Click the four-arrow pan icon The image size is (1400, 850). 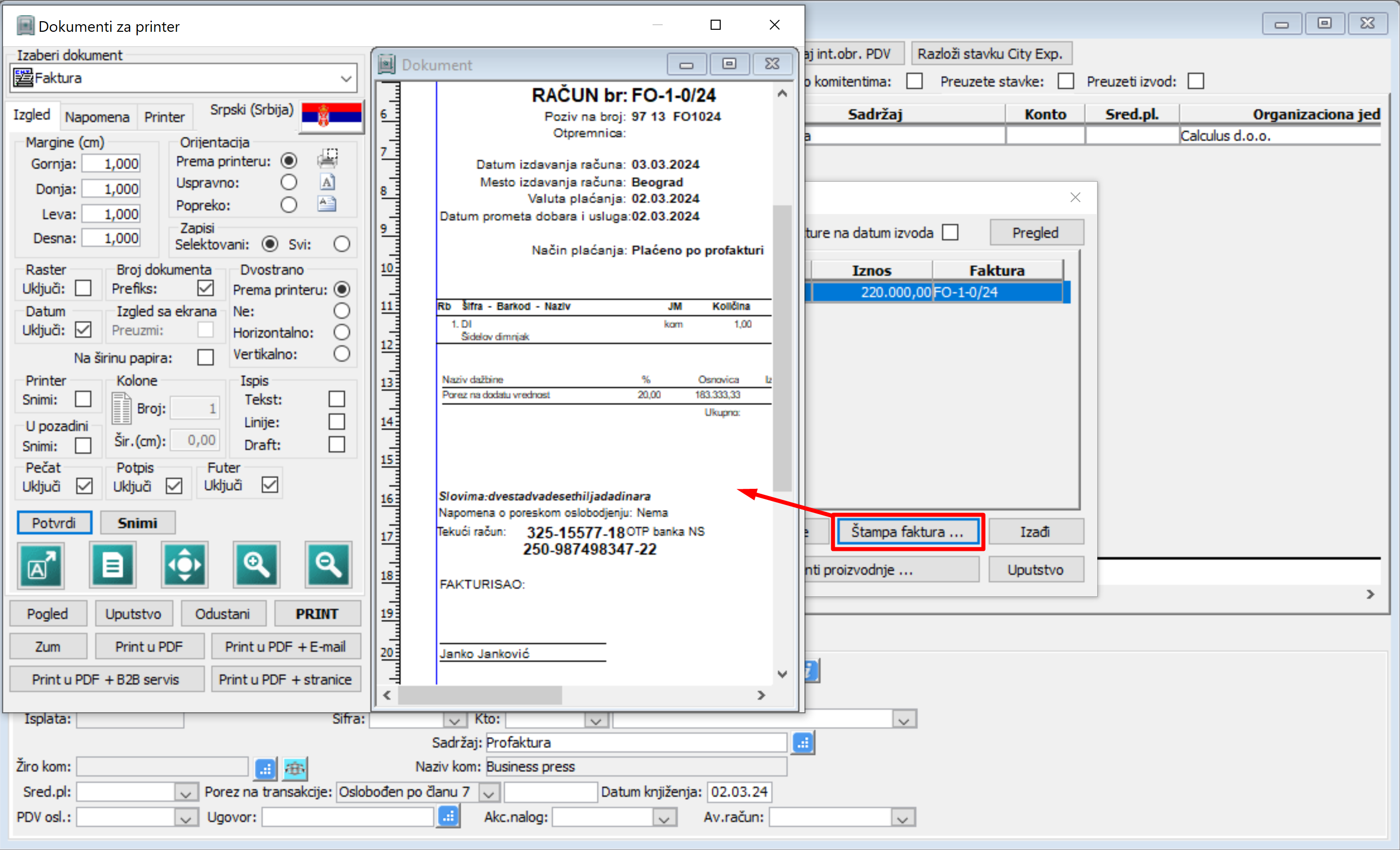coord(185,565)
